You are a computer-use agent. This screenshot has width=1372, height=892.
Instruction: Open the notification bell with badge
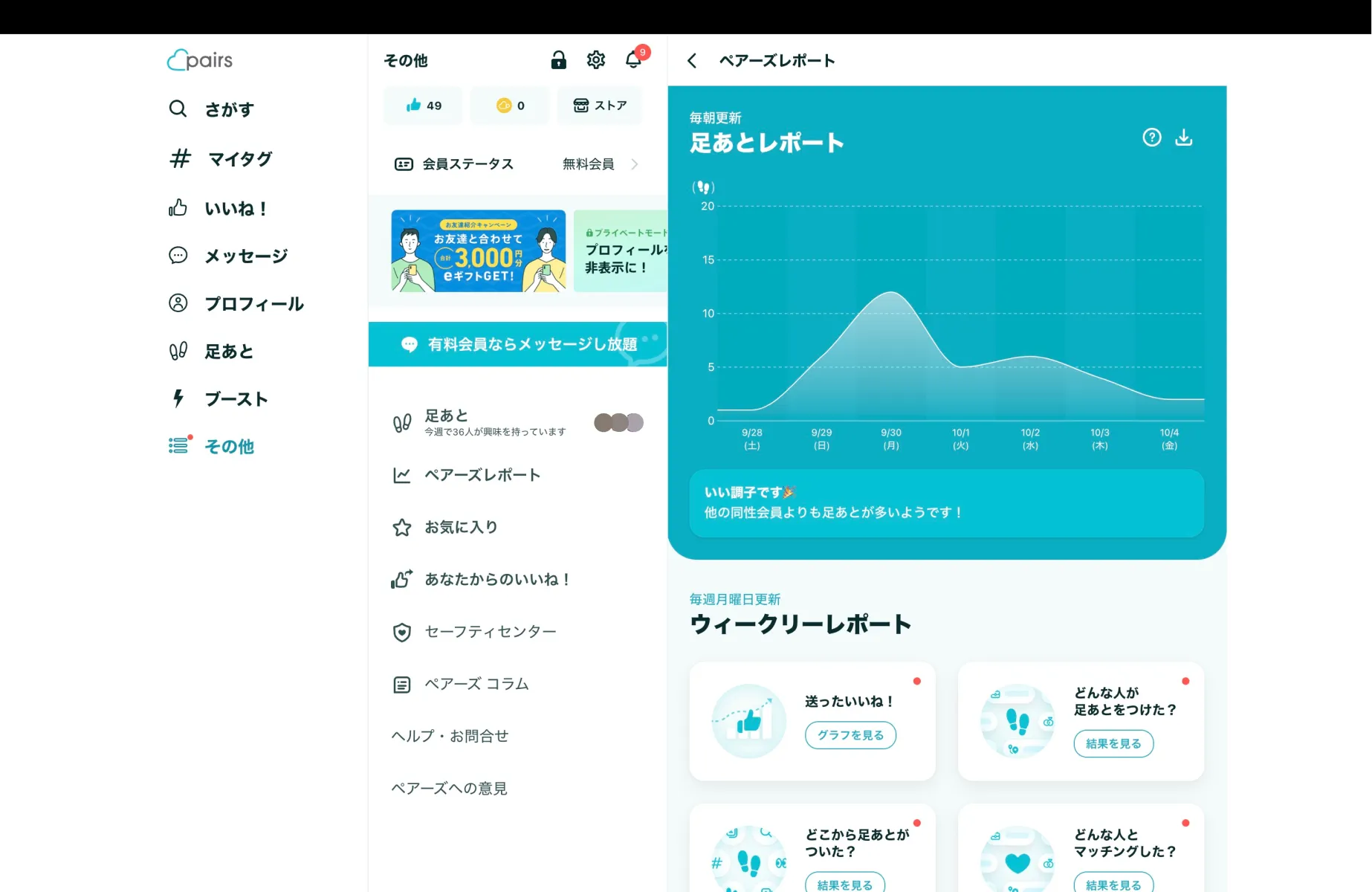tap(633, 60)
